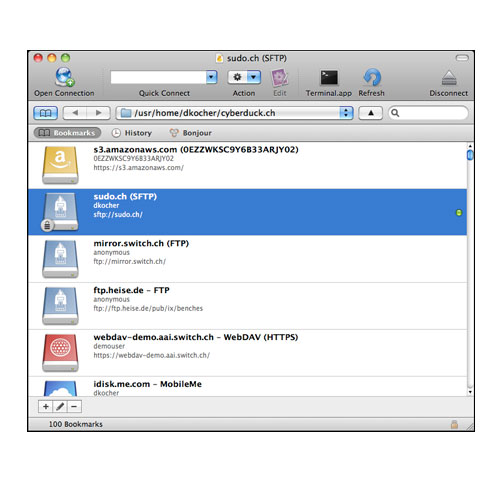Click the ftp://mirror.switch.ch/ URL text
The height and width of the screenshot is (480, 500).
click(x=130, y=261)
